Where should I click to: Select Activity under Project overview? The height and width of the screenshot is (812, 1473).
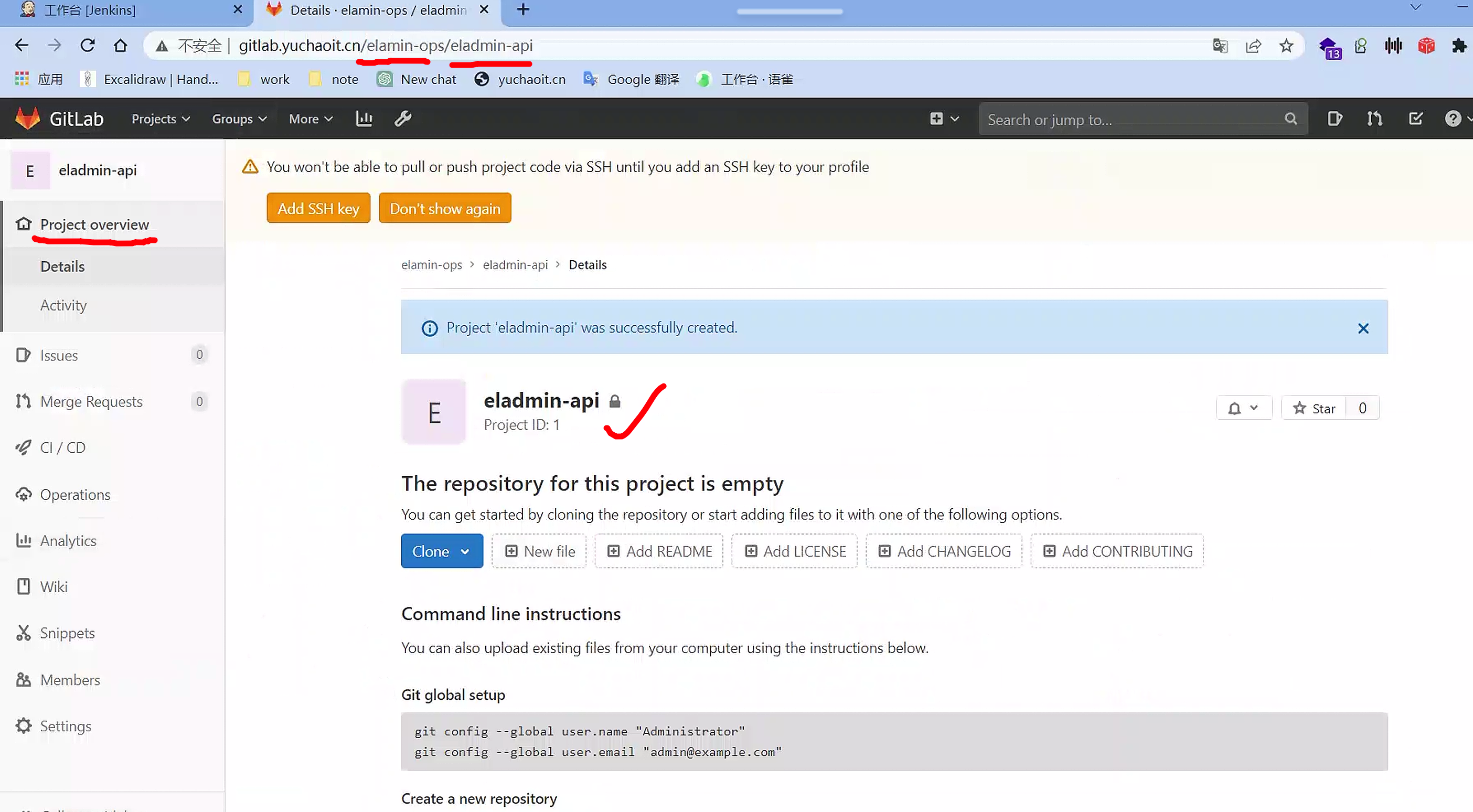coord(63,305)
